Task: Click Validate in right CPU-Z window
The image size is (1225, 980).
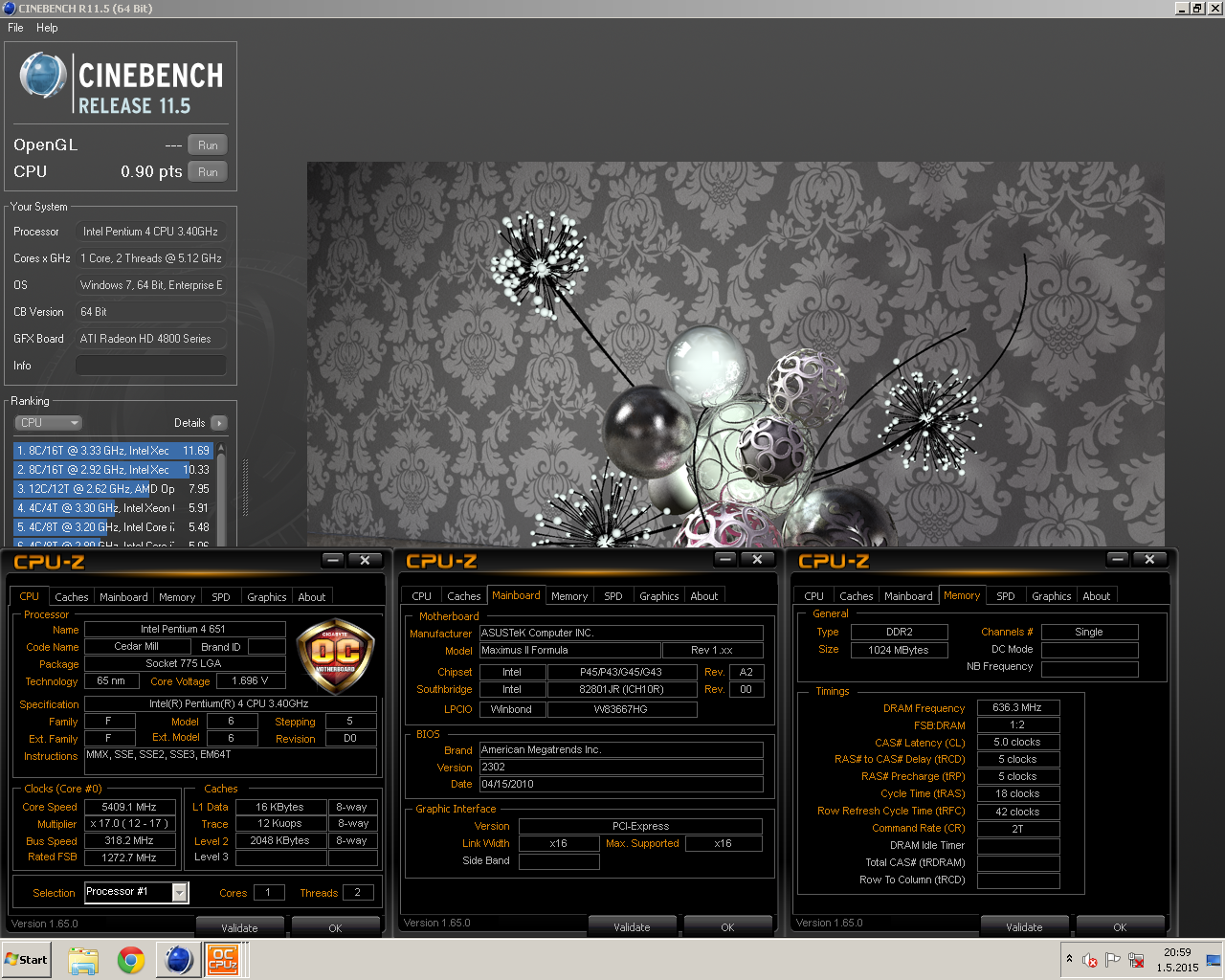Action: pyautogui.click(x=1024, y=926)
